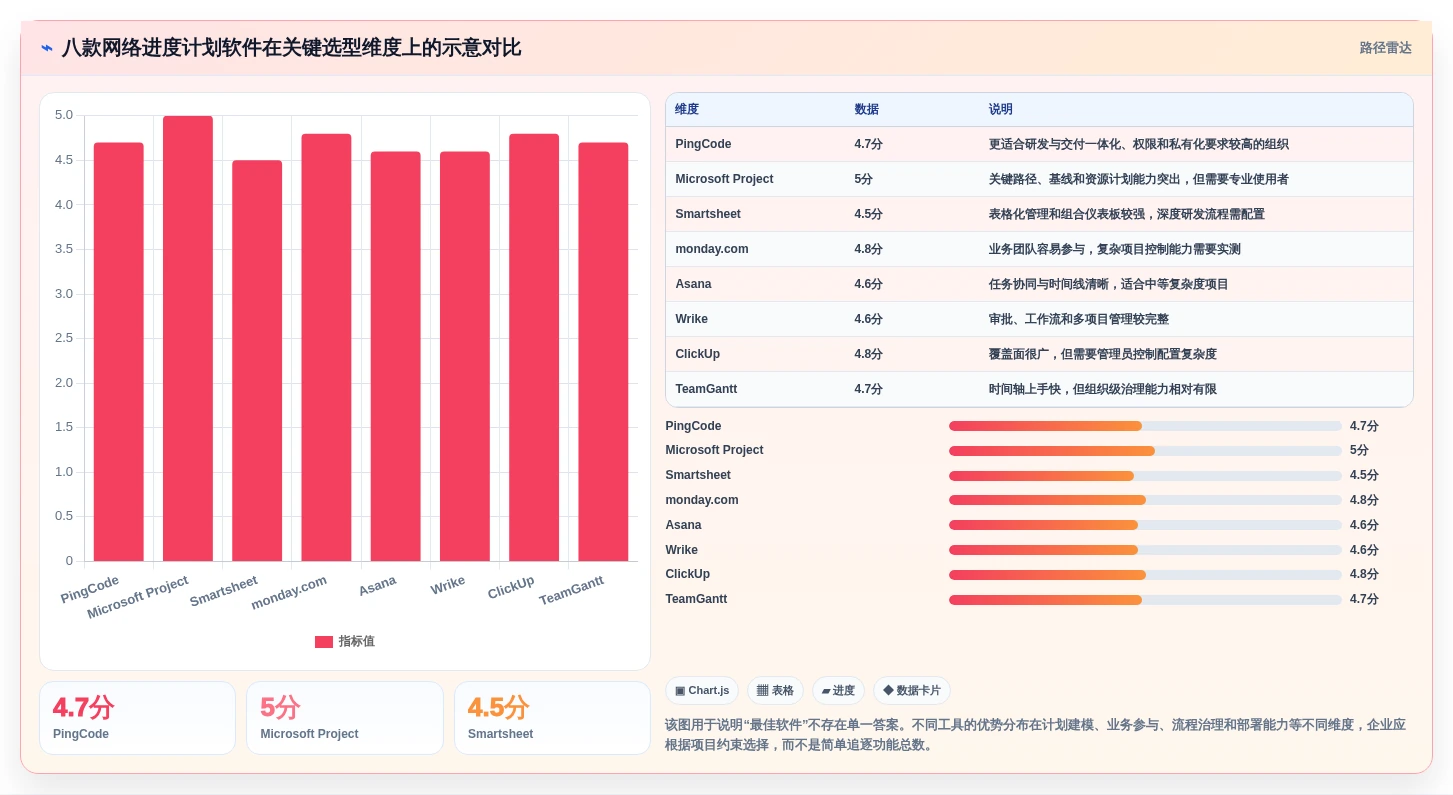Click the Asana bar in the chart

point(395,356)
